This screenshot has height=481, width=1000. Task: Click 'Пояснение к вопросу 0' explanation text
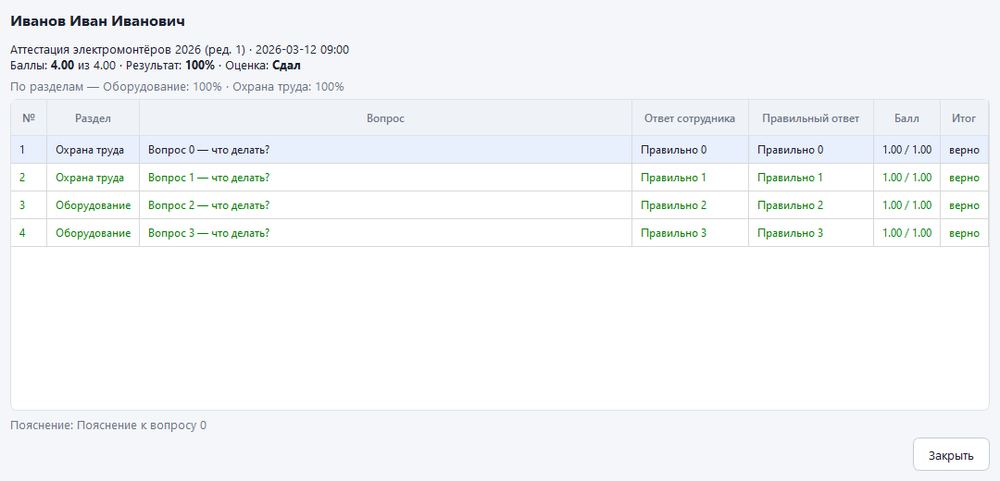(142, 426)
